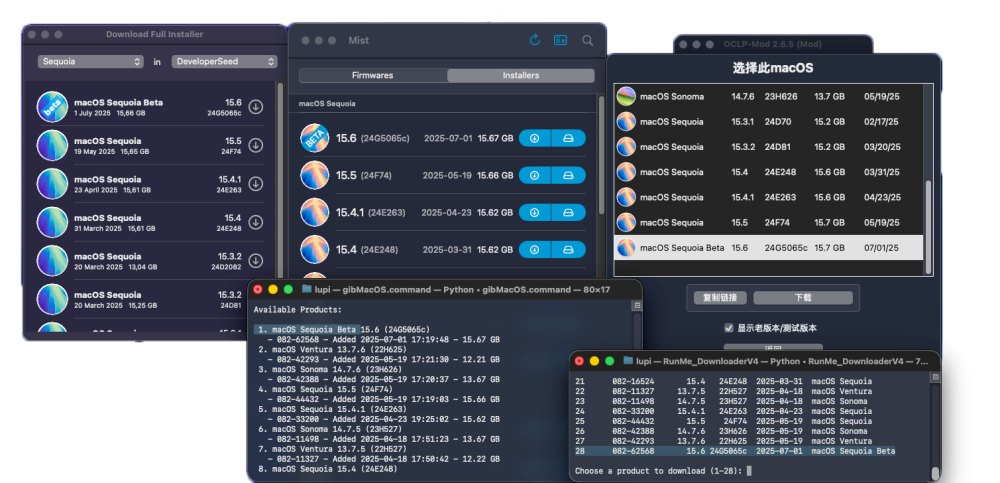
Task: Download the 15.4.1 (24E263) installer in Mist
Action: (x=535, y=212)
